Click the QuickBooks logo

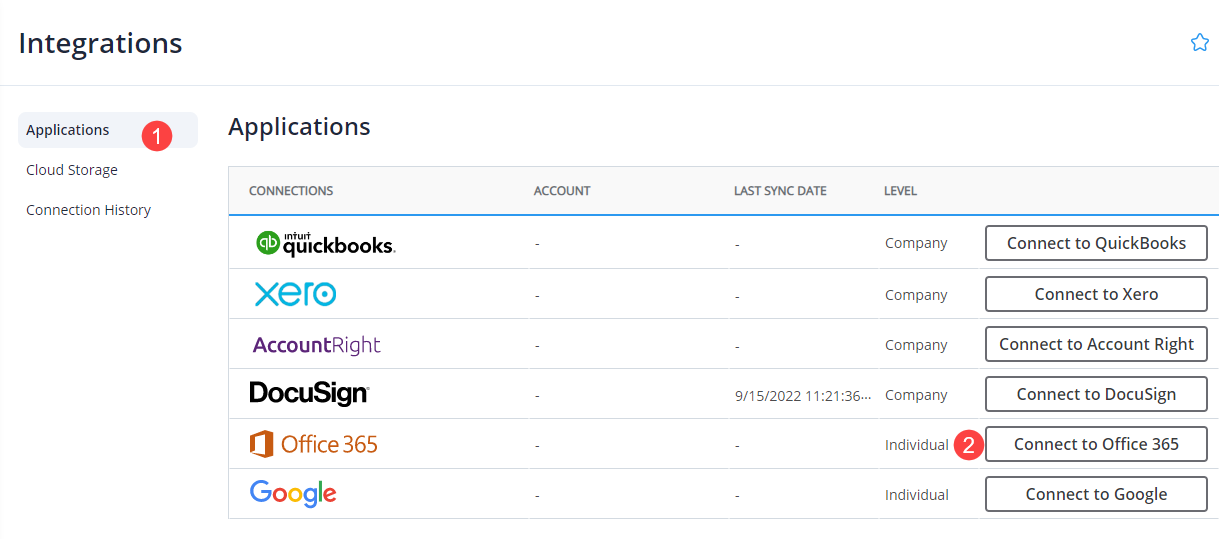pyautogui.click(x=325, y=243)
